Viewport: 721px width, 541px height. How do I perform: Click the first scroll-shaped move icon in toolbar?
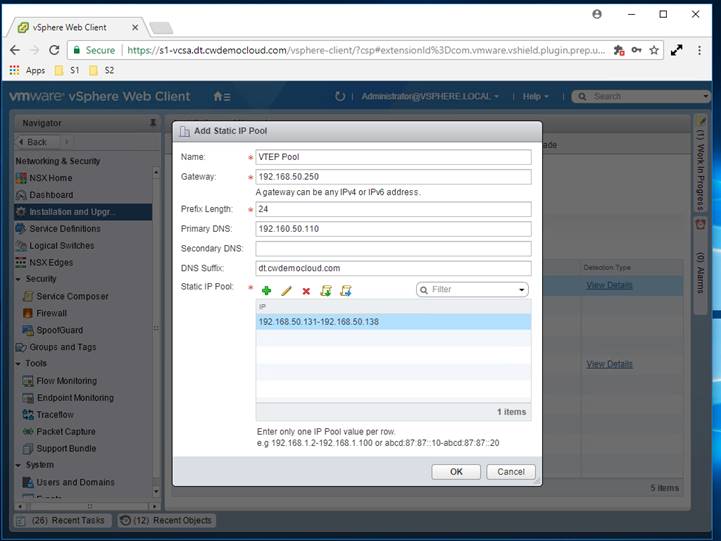(326, 290)
